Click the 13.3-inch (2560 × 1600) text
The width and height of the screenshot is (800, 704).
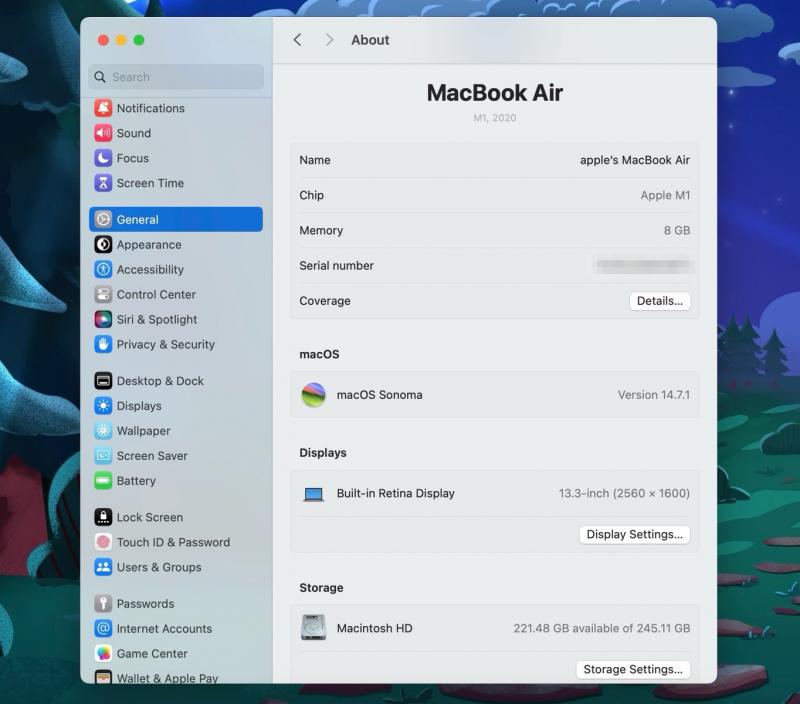click(x=624, y=493)
